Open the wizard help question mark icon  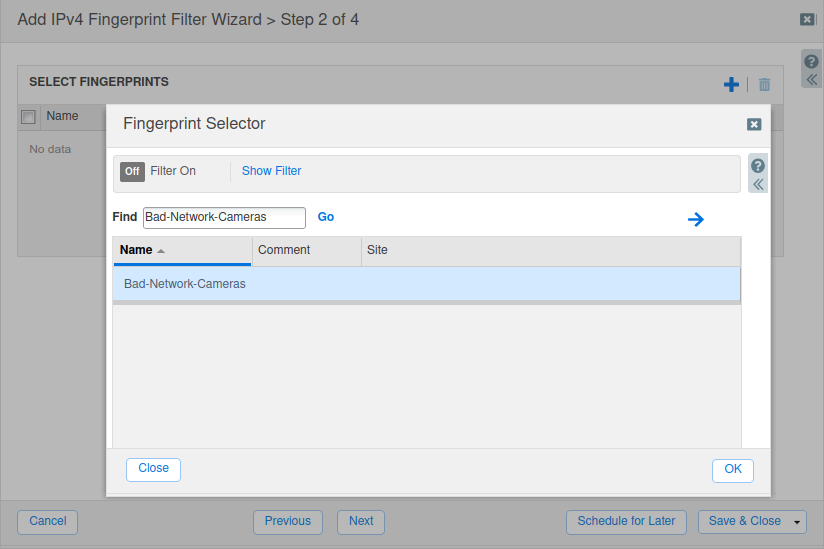(811, 61)
